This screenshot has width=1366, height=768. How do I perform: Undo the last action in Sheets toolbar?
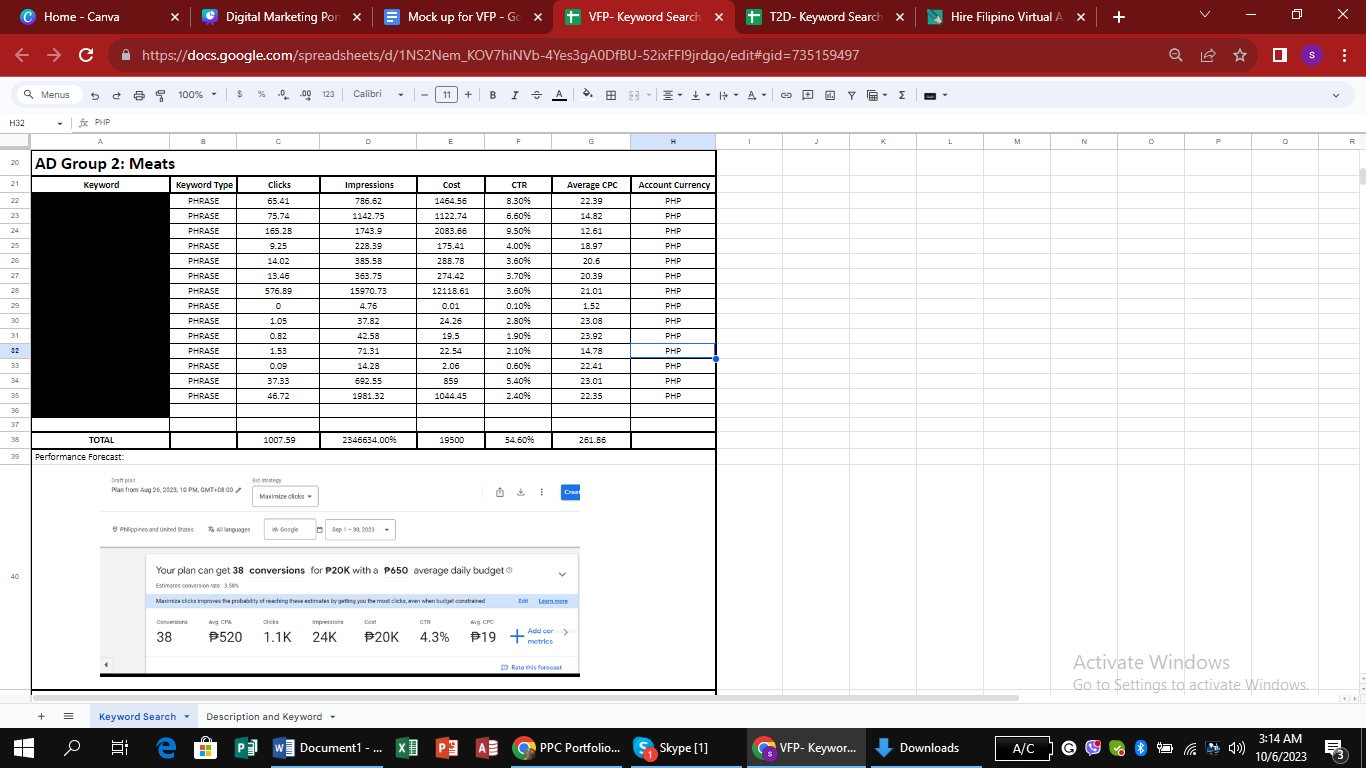(95, 95)
